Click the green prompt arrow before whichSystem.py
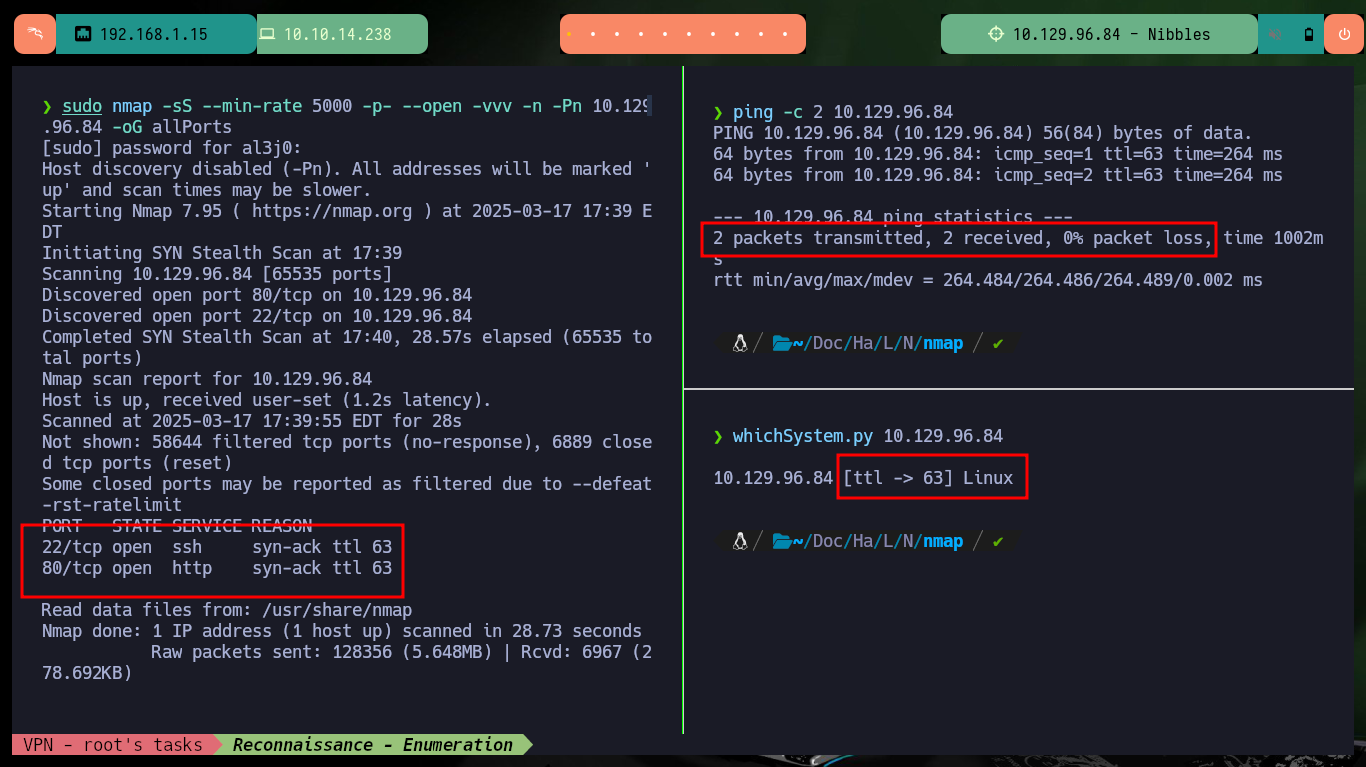 click(x=718, y=436)
